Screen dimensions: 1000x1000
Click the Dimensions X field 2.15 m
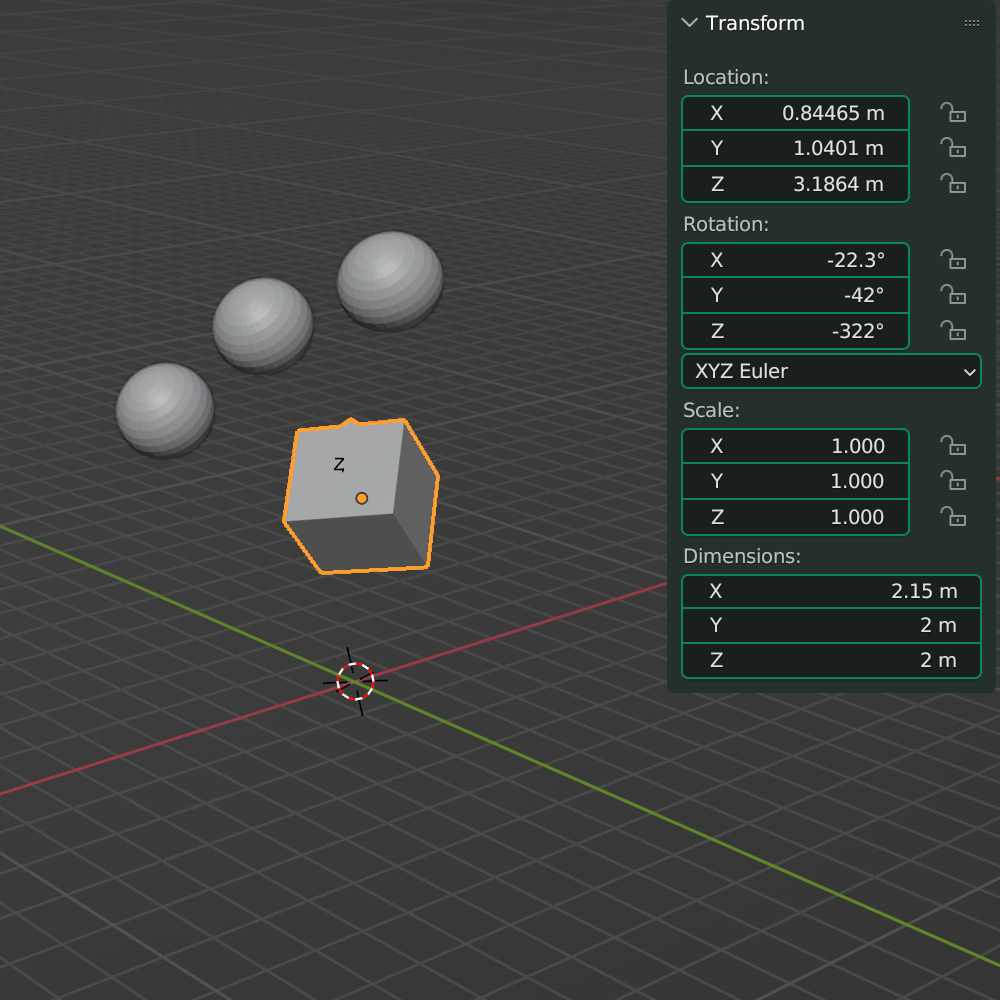point(831,591)
